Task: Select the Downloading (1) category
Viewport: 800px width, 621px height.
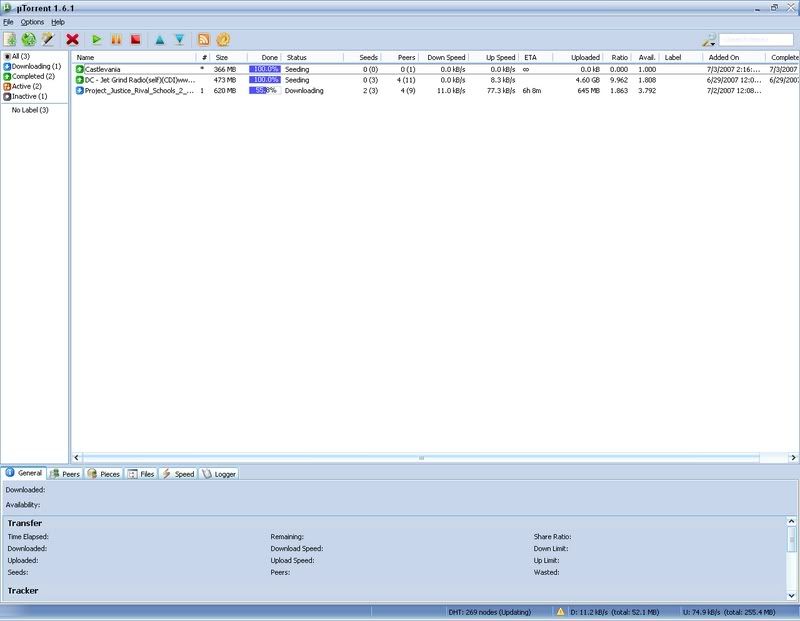Action: [x=32, y=66]
